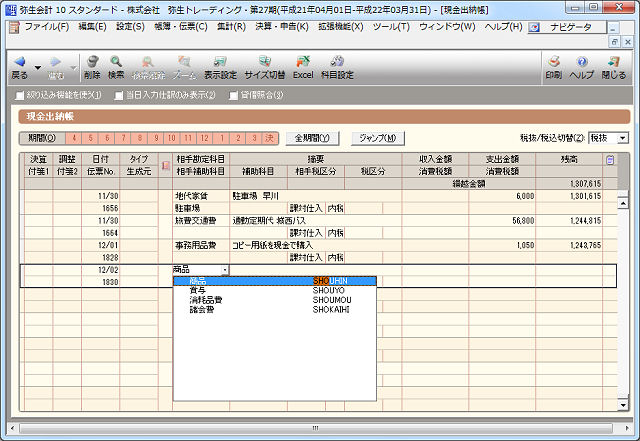Viewport: 640px width, 441px height.
Task: Toggle 当日入力仕訳のみ表示 checkbox
Action: coord(119,96)
